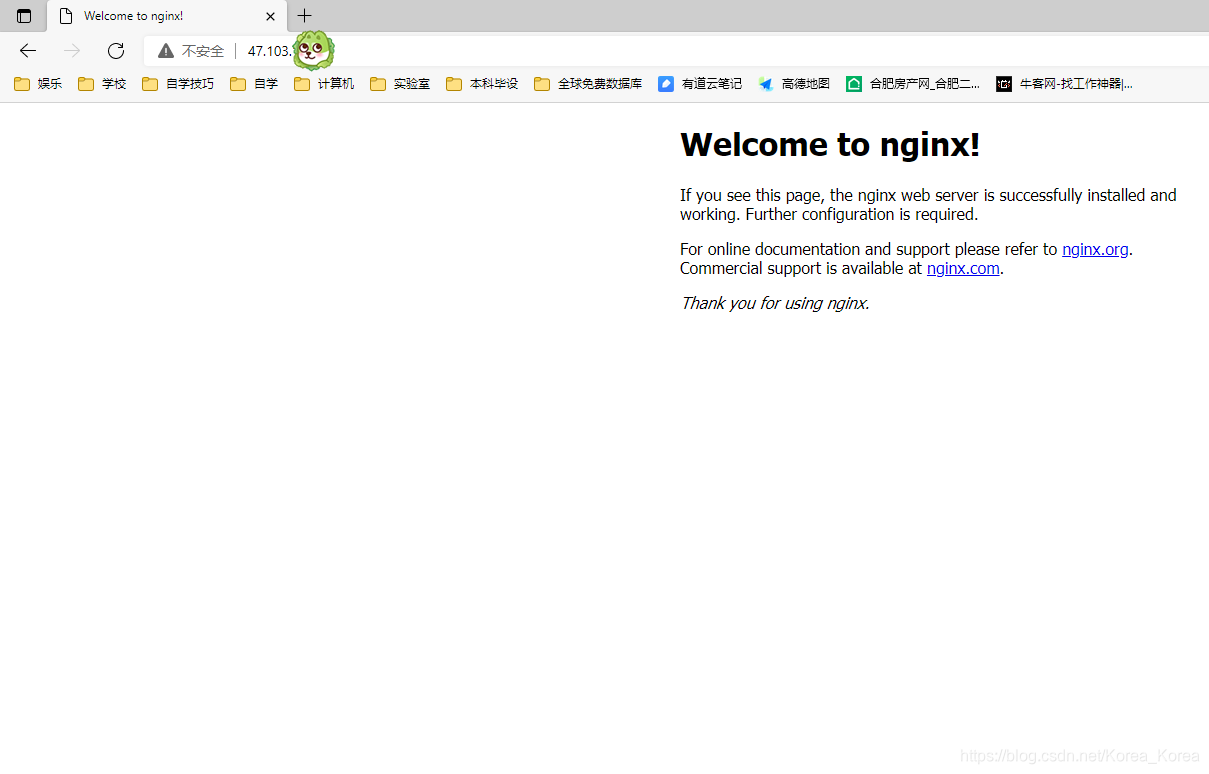
Task: Follow the nginx.org link
Action: pyautogui.click(x=1095, y=249)
